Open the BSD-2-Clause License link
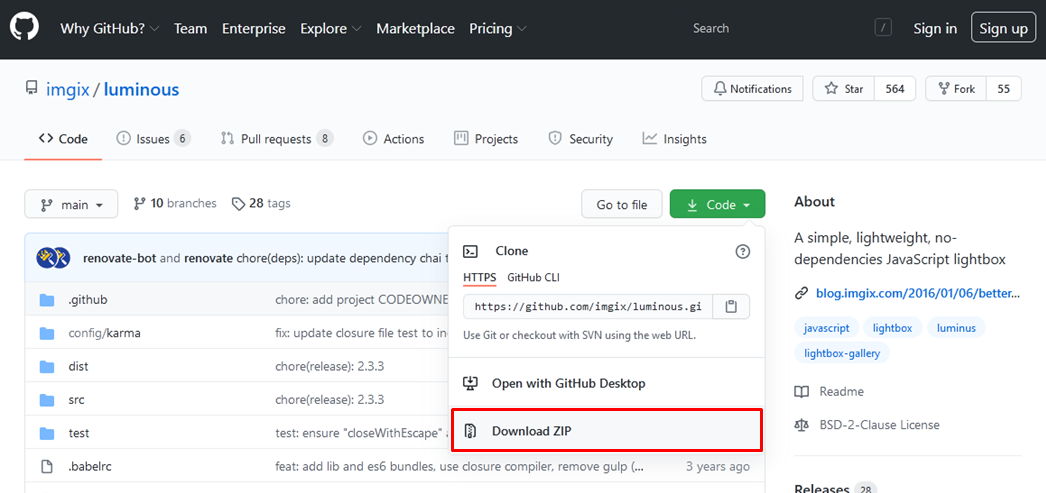The image size is (1046, 493). (x=879, y=425)
